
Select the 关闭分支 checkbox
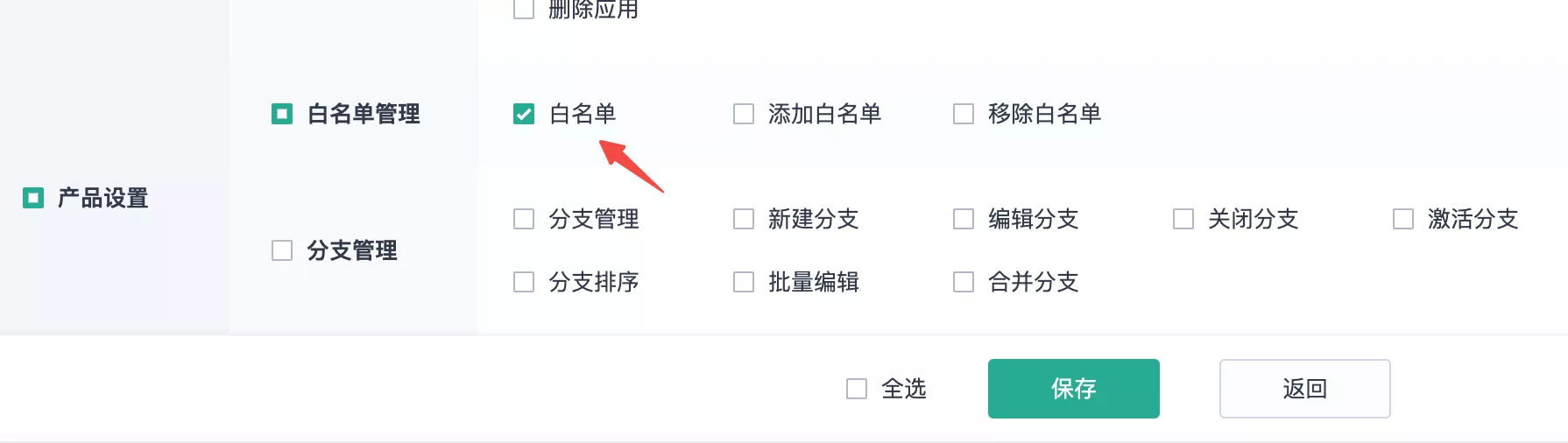(1183, 219)
